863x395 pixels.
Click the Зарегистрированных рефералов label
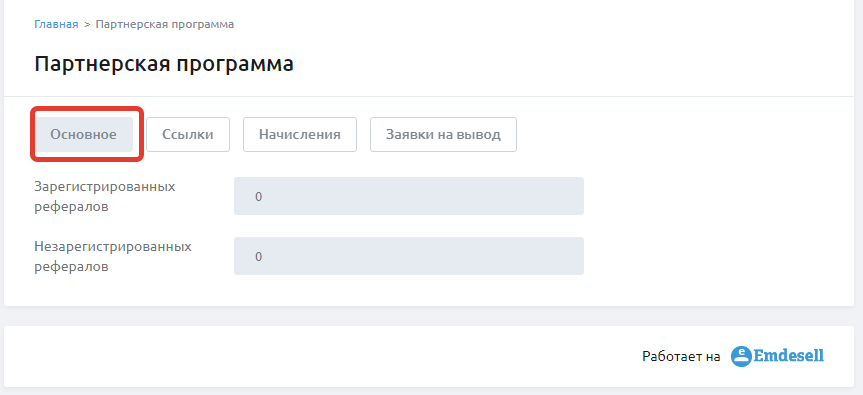(105, 196)
